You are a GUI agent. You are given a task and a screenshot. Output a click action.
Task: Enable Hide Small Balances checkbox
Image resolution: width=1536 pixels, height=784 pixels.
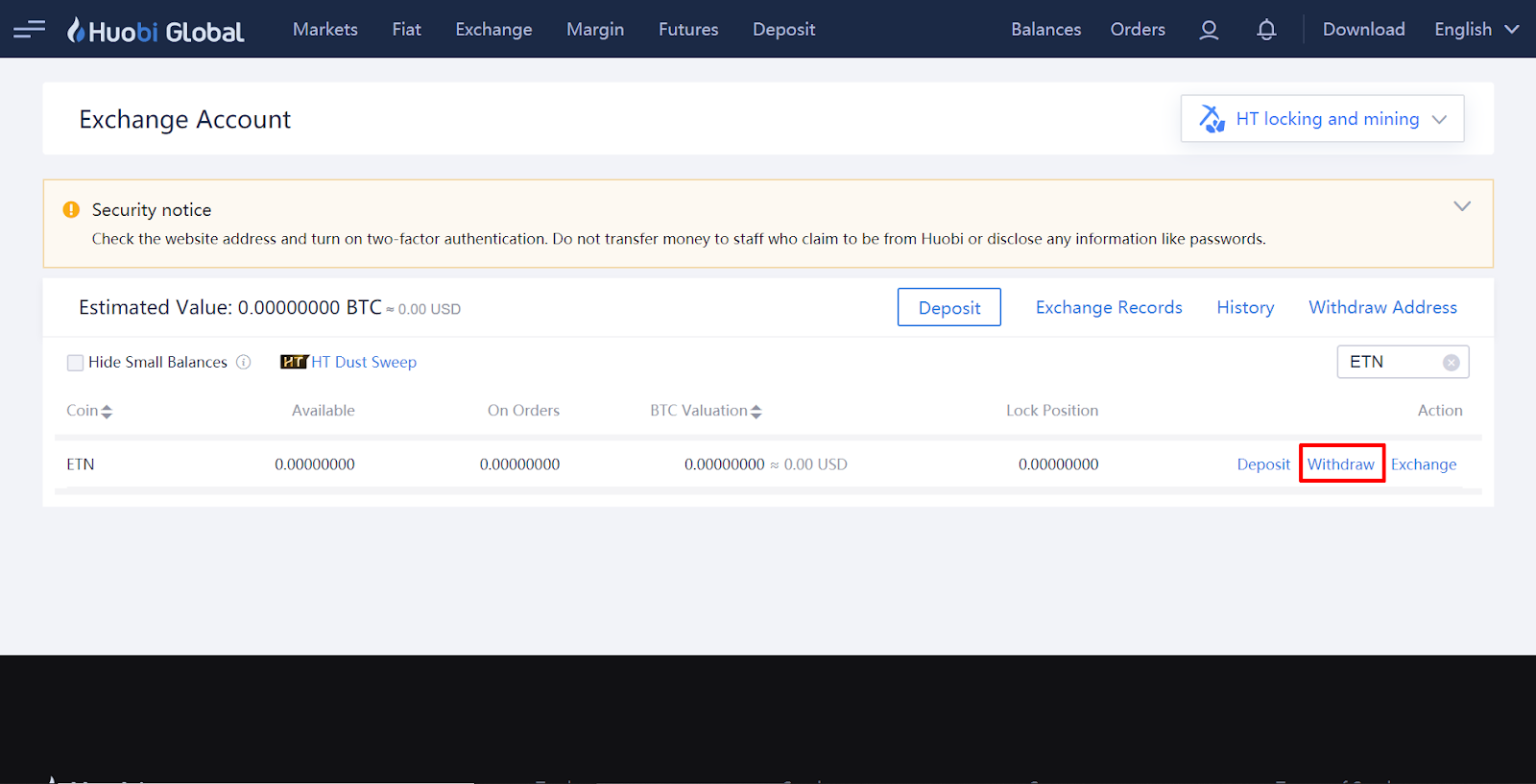tap(75, 363)
